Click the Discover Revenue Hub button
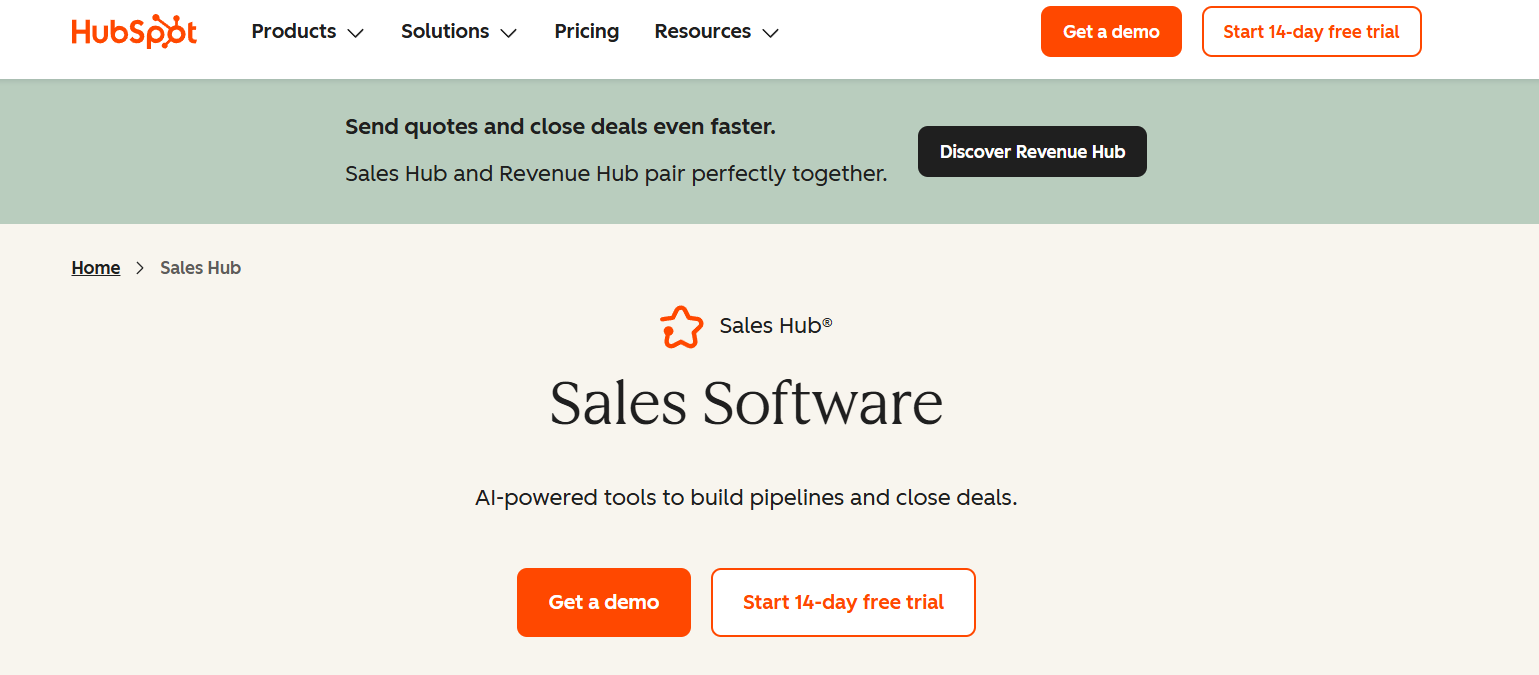Viewport: 1539px width, 675px height. [x=1032, y=152]
